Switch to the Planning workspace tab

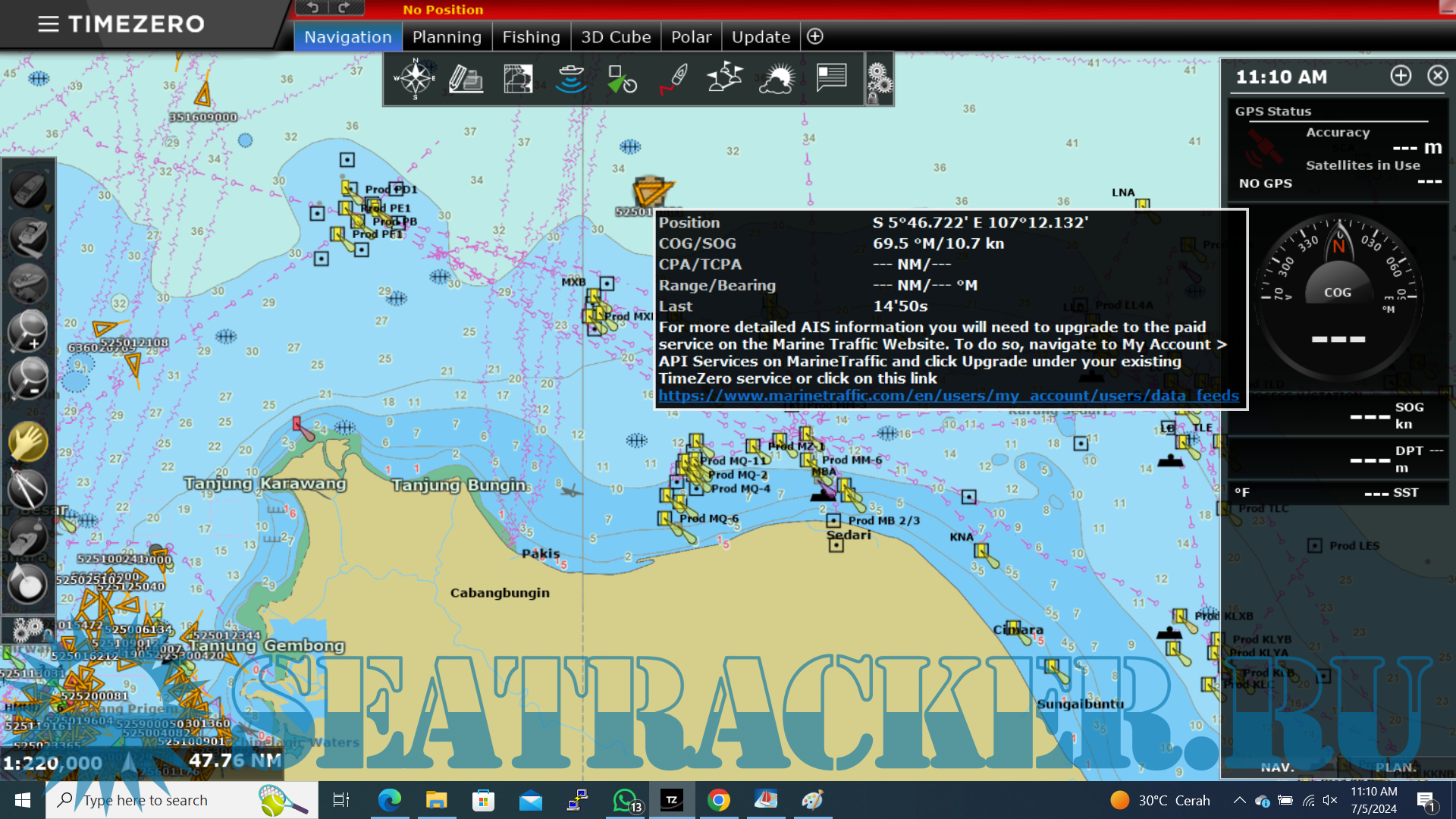[447, 36]
